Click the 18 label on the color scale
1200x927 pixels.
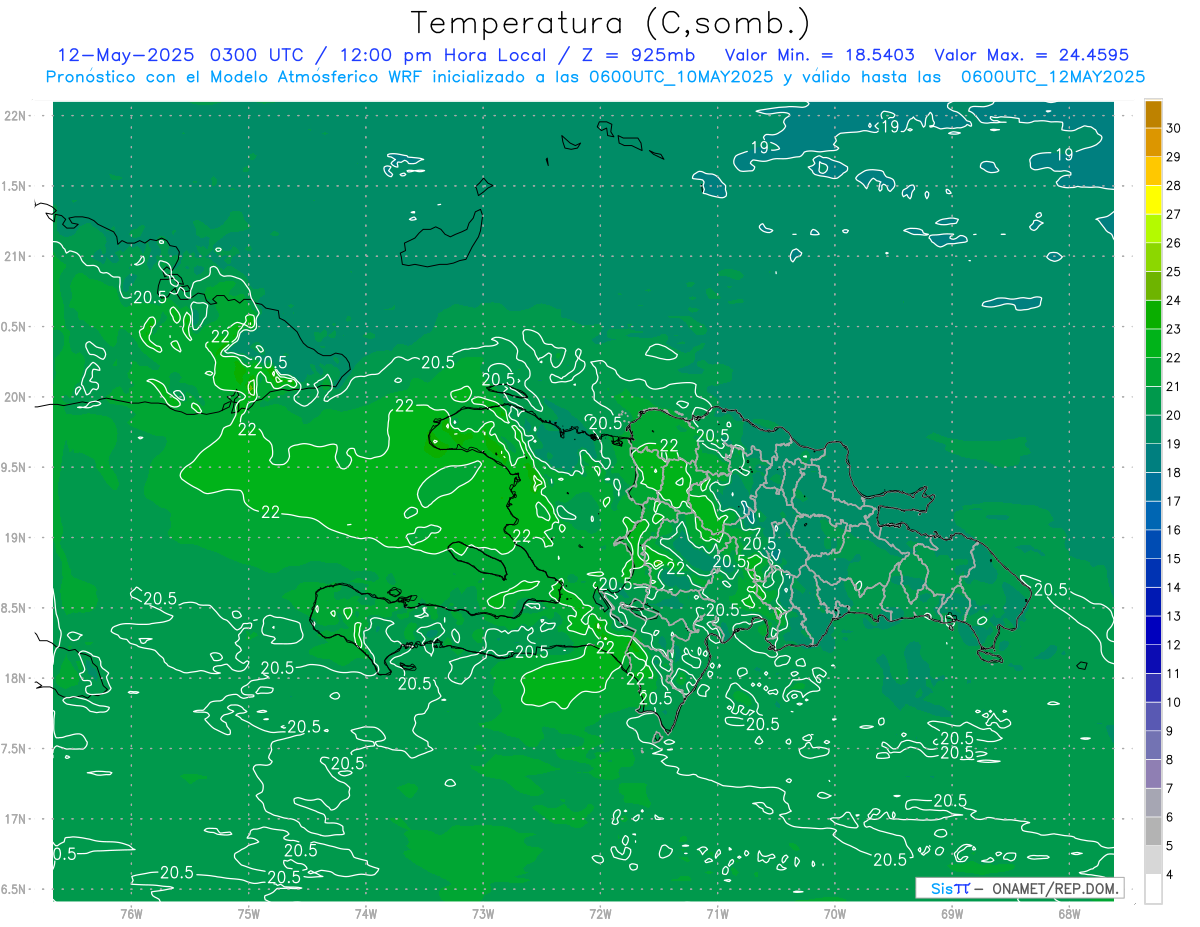point(1174,473)
